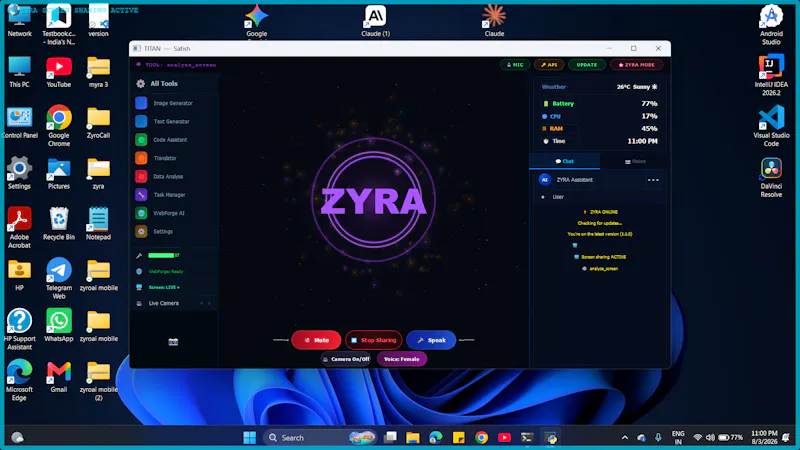Select the Claude desktop shortcut
The image size is (800, 450).
pos(494,20)
